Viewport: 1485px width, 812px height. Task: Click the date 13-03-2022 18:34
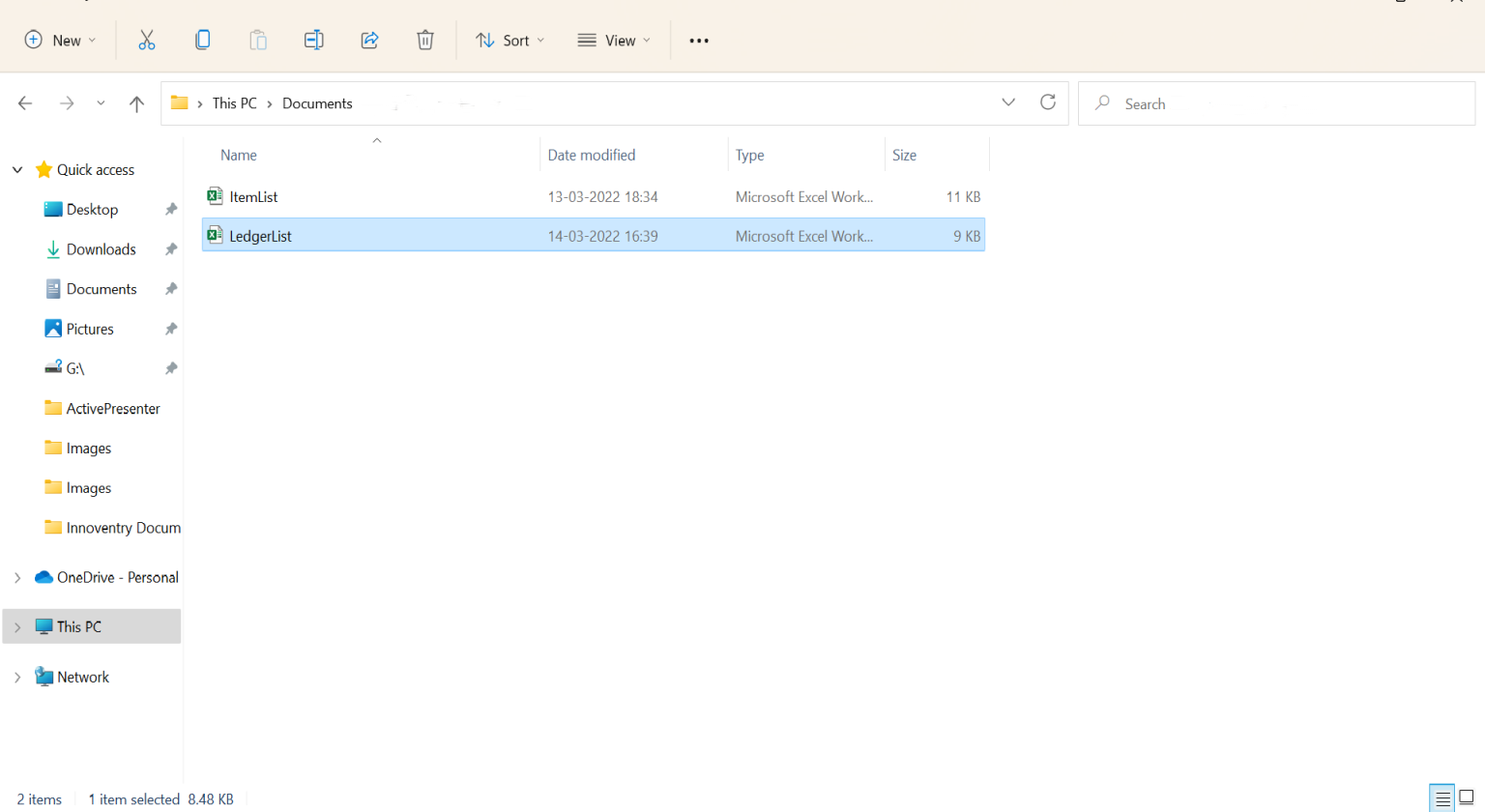tap(602, 197)
